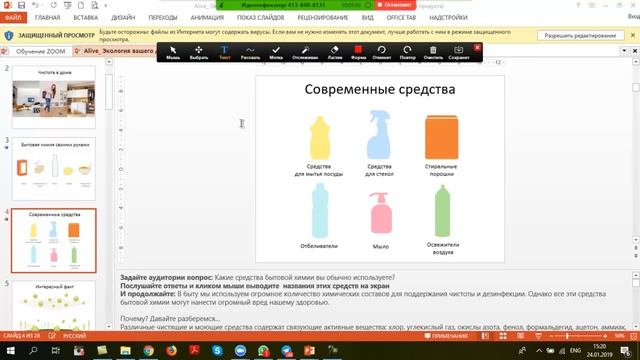Switch to Slide Sorter view icon
This screenshot has width=640, height=360.
(x=503, y=336)
